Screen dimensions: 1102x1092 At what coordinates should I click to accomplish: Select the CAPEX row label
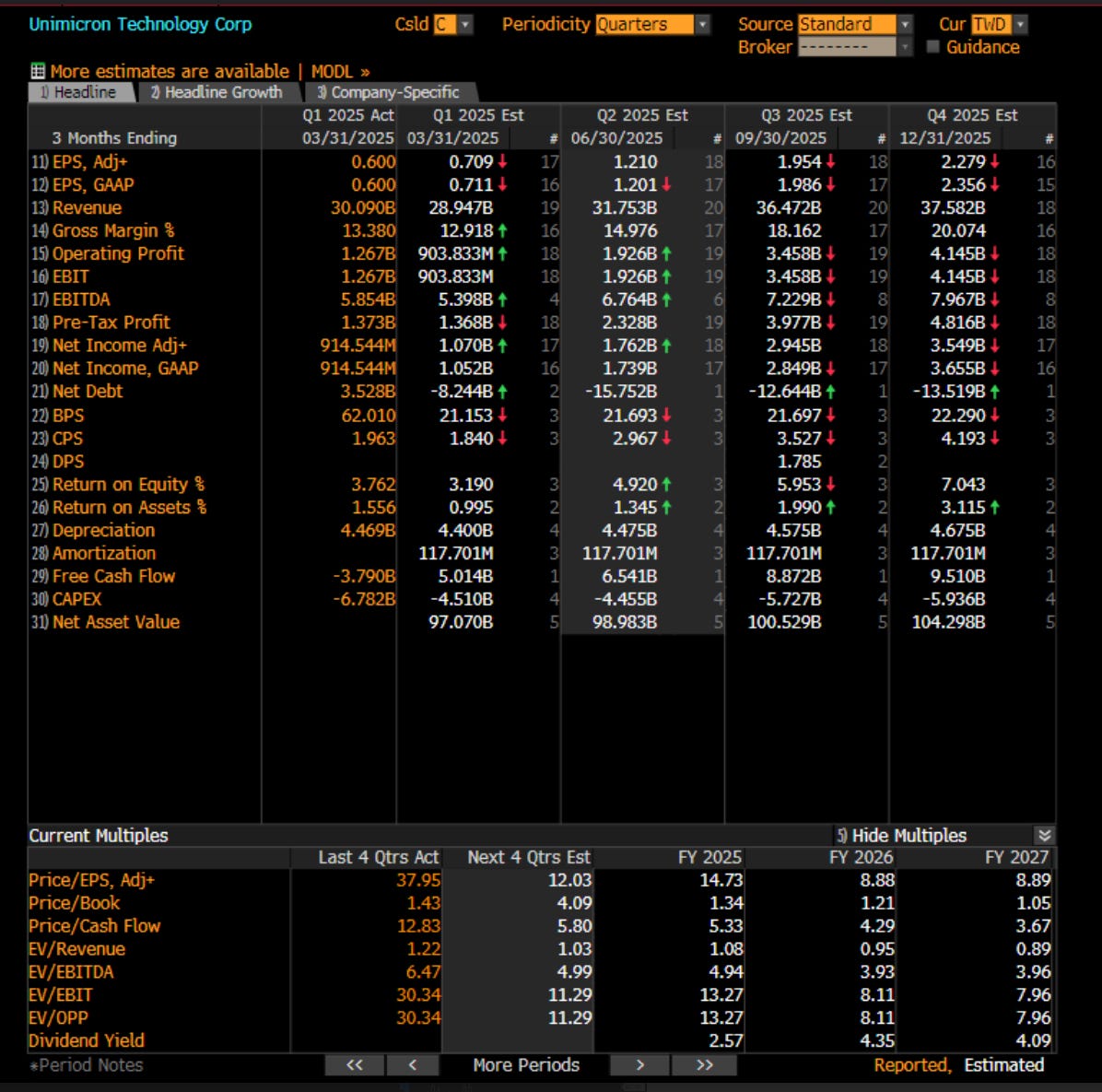click(76, 599)
